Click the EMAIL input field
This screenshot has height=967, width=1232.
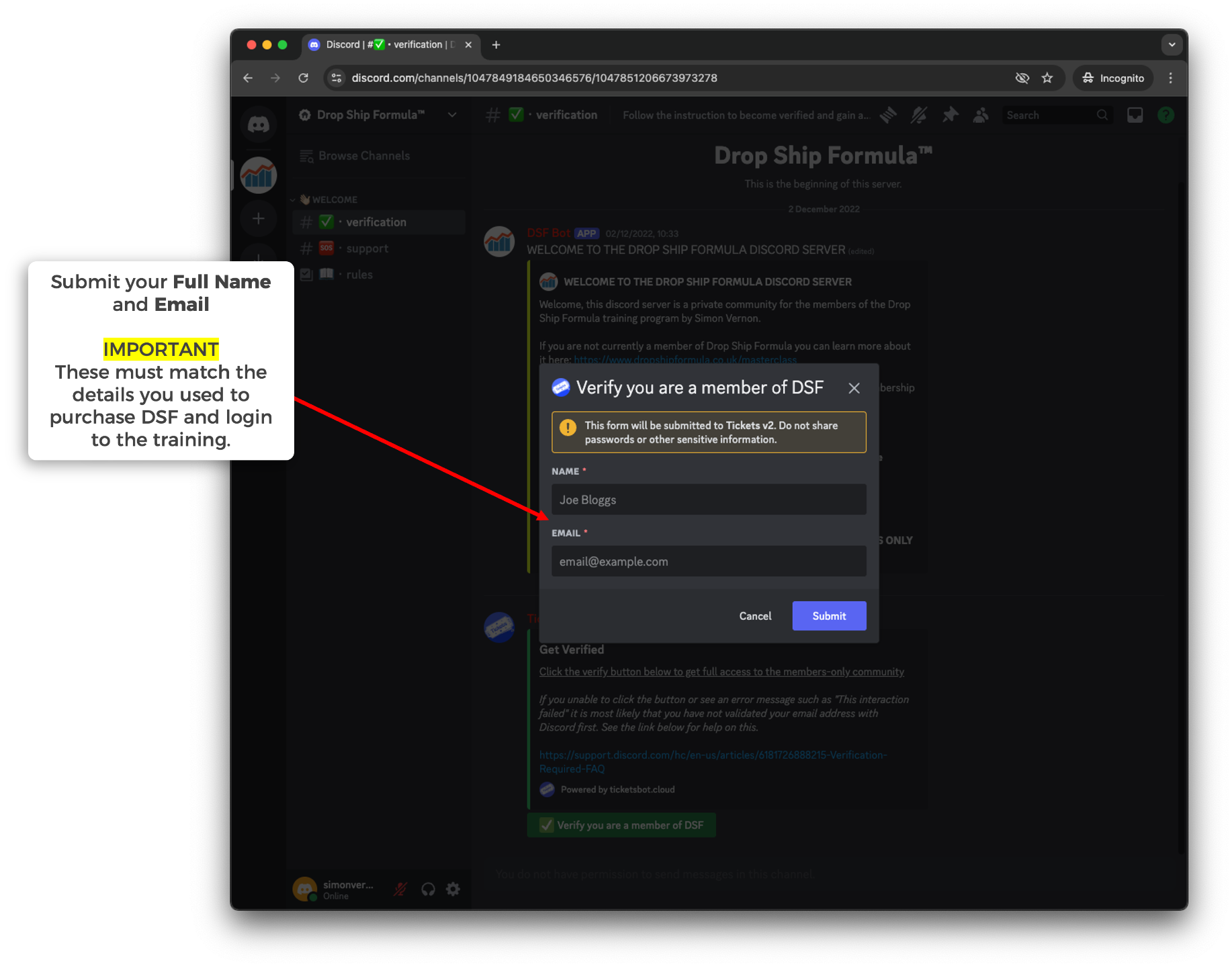[x=709, y=561]
